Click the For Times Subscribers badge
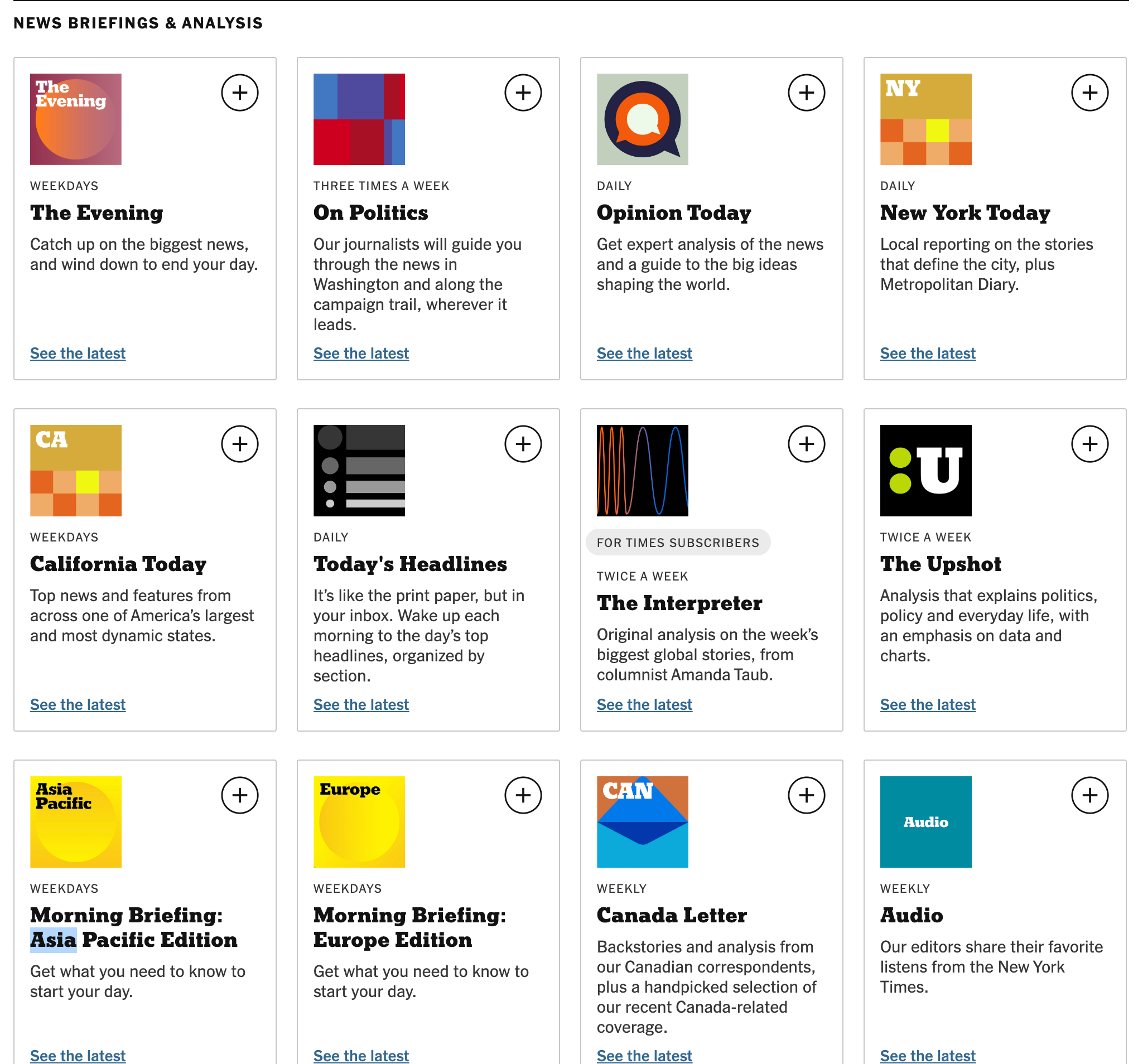This screenshot has height=1064, width=1138. click(678, 543)
